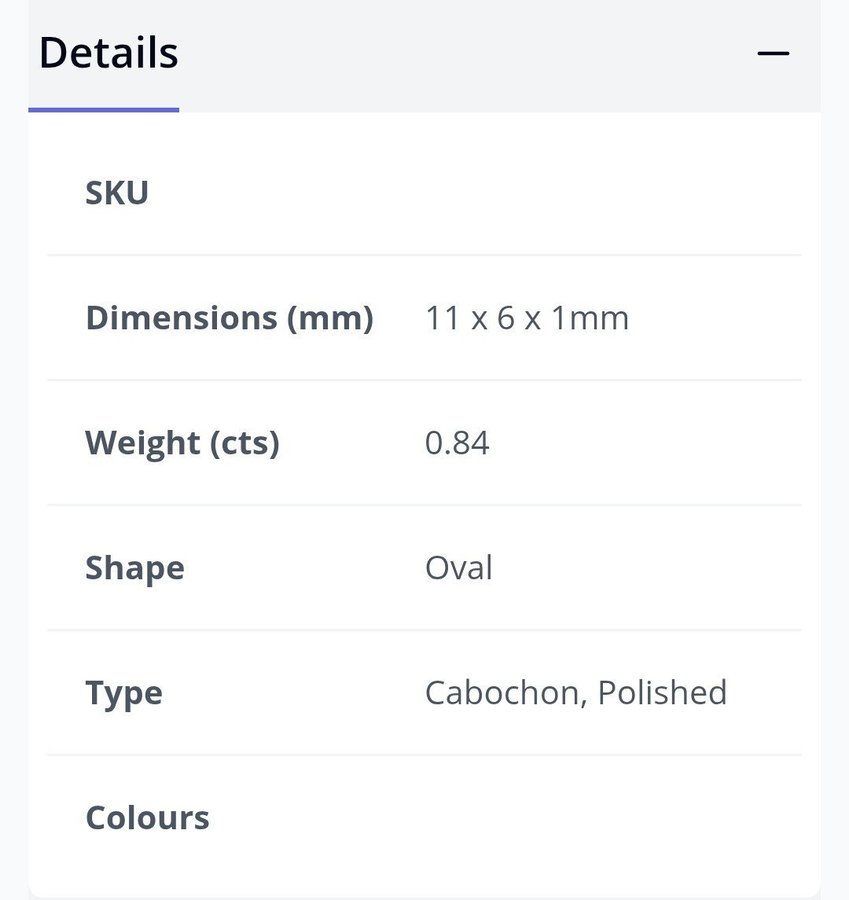849x900 pixels.
Task: Click the SKU field label
Action: coord(117,193)
